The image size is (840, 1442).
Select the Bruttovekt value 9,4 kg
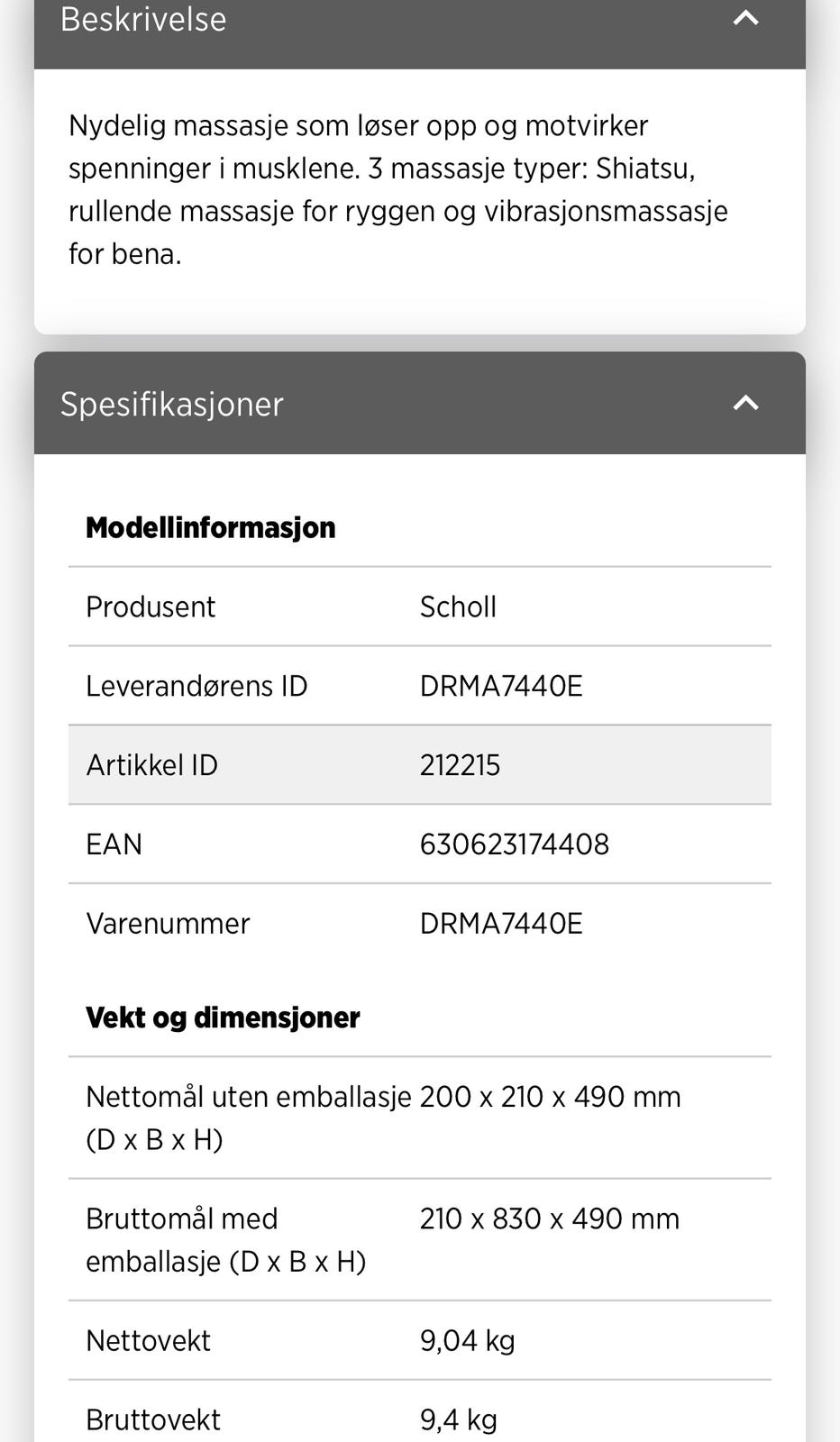tap(458, 1420)
